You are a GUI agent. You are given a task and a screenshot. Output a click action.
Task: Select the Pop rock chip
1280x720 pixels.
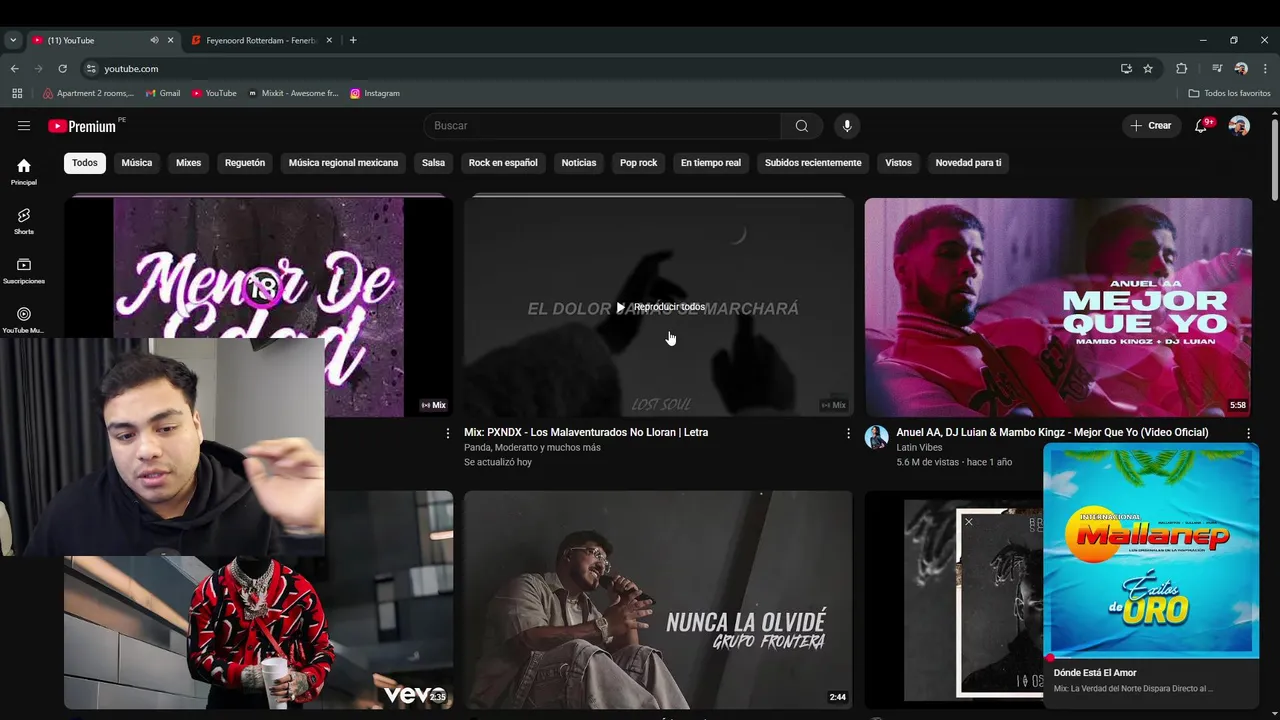tap(638, 163)
